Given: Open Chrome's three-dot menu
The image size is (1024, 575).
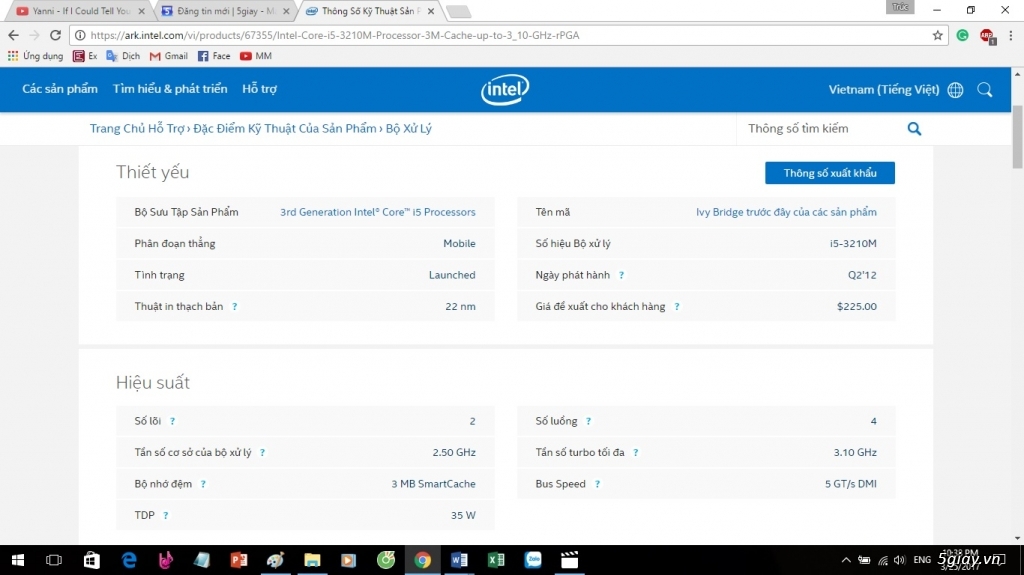Looking at the screenshot, I should click(1010, 35).
